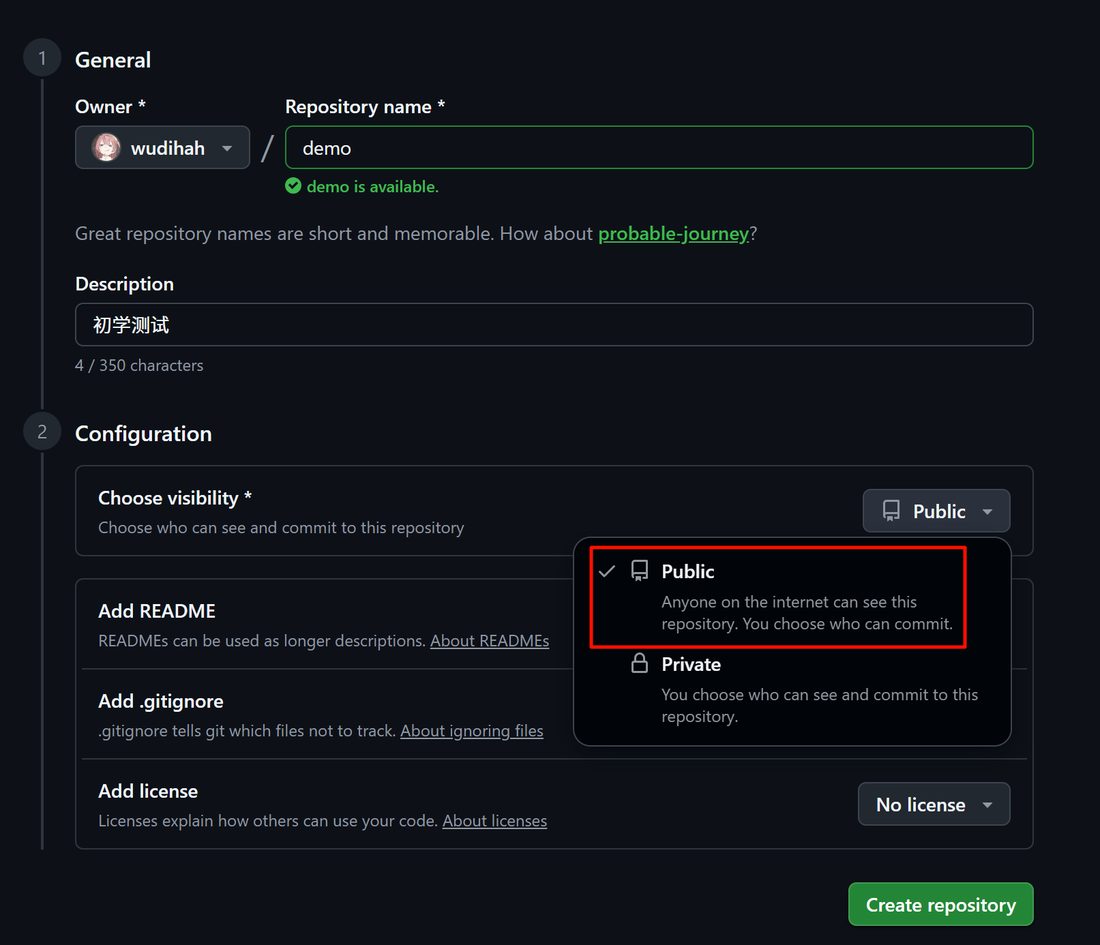Click the repo icon in Public dropdown button
Image resolution: width=1100 pixels, height=945 pixels.
(x=891, y=511)
